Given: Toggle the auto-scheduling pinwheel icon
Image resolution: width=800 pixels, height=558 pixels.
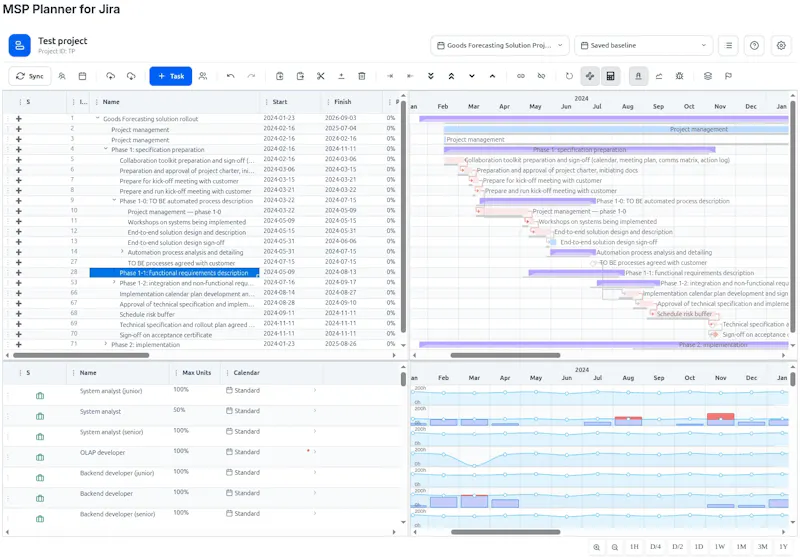Looking at the screenshot, I should (x=590, y=76).
